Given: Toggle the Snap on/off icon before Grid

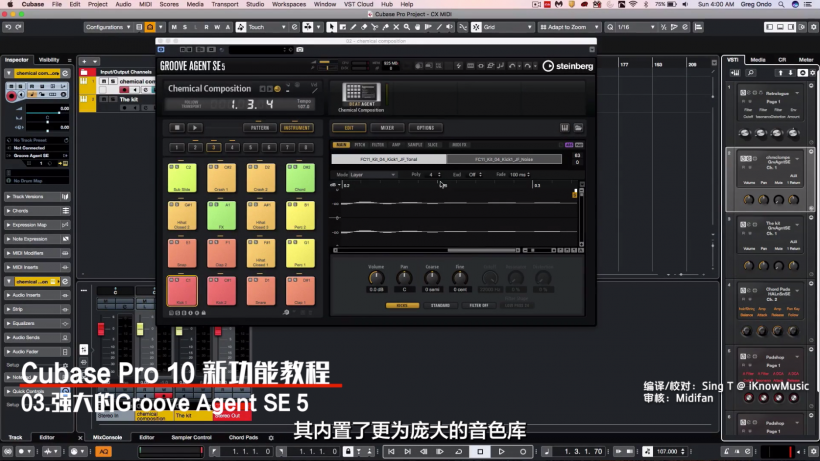Looking at the screenshot, I should 476,27.
